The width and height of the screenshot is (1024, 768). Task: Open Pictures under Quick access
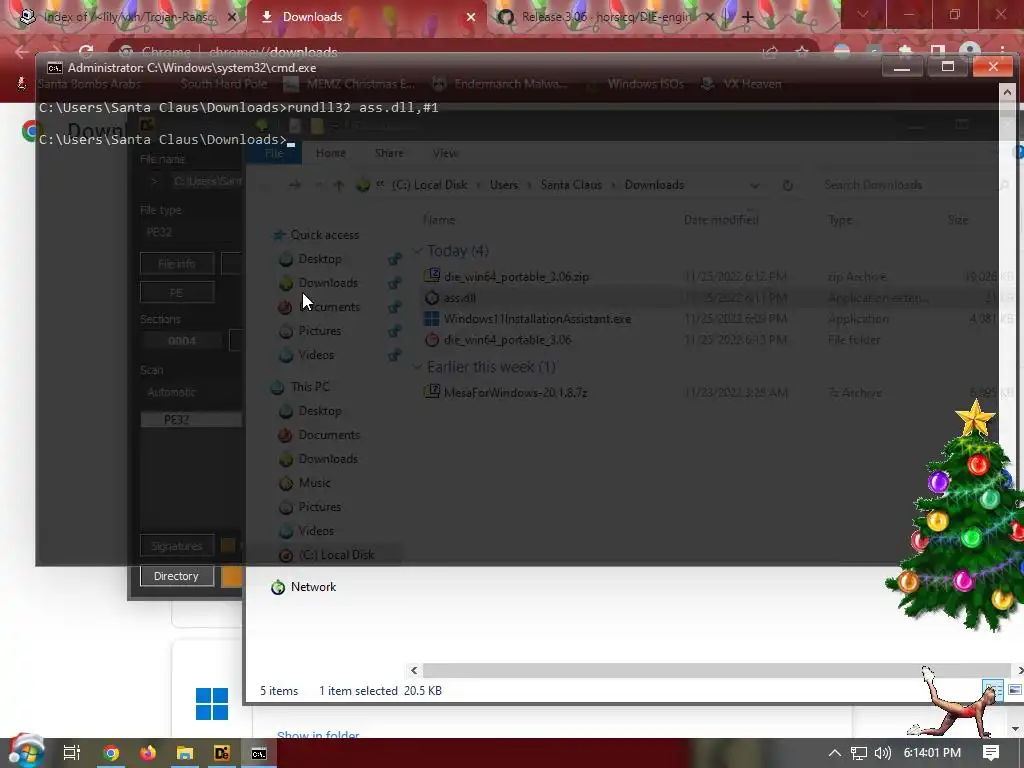point(319,331)
